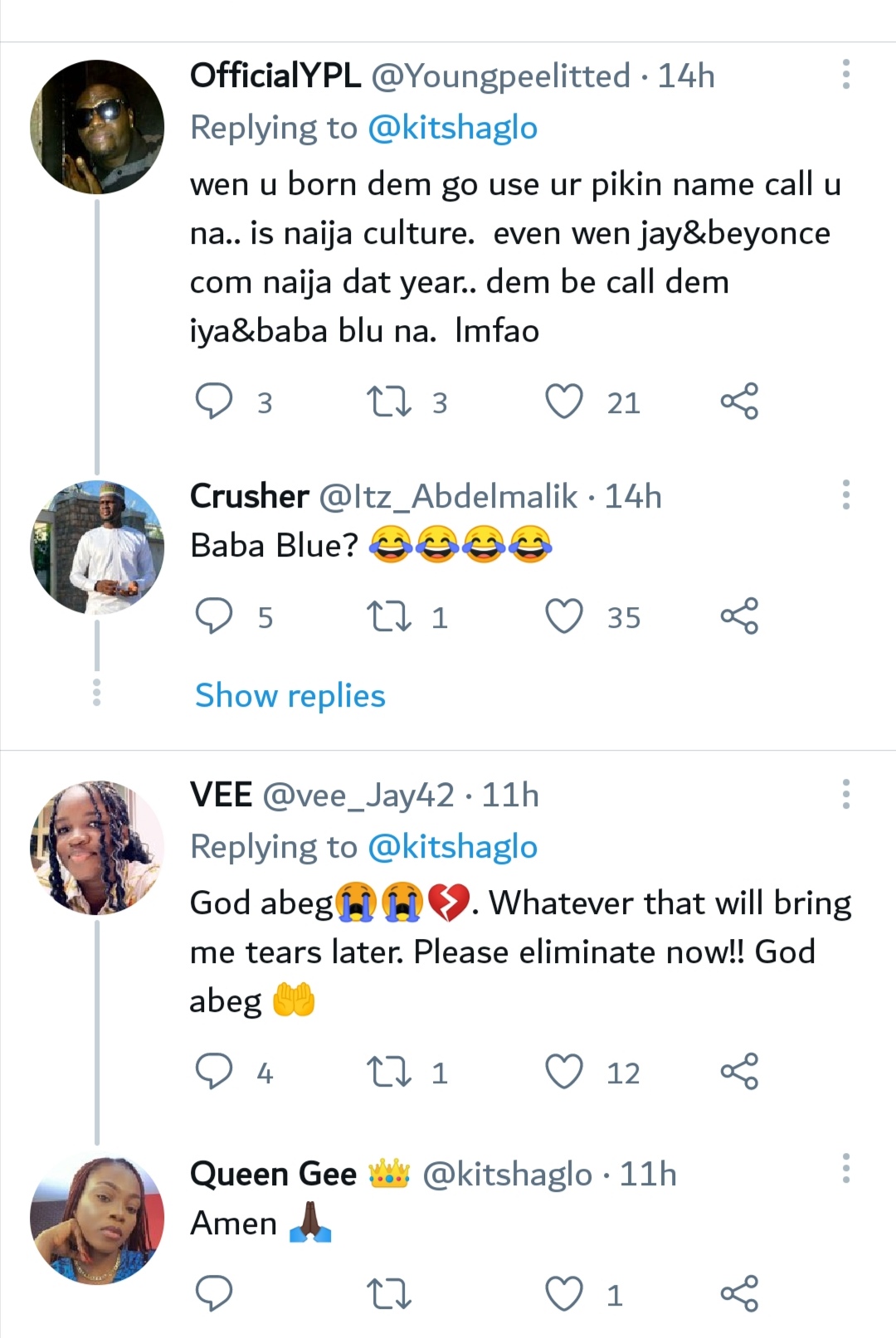Reply to Crusher's Baba Blue tweet
Image resolution: width=896 pixels, height=1338 pixels.
pos(213,617)
